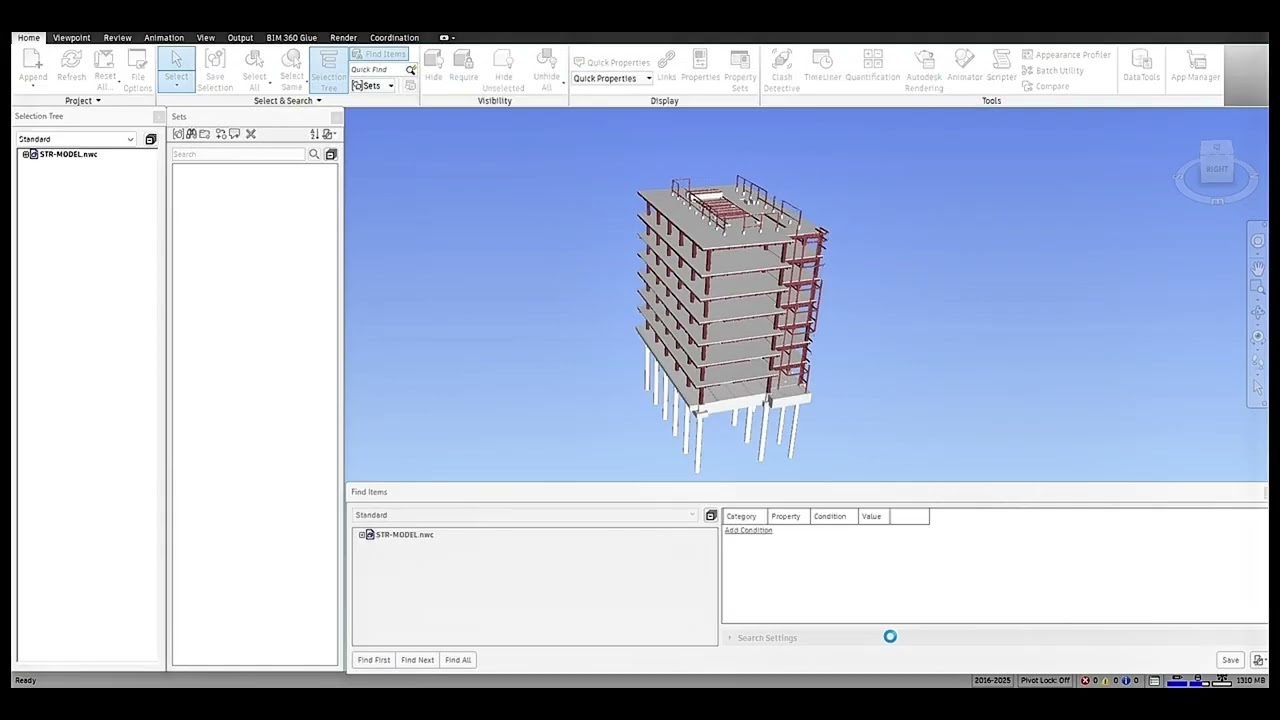This screenshot has width=1280, height=720.
Task: Click the Pivot Lock: Off status
Action: 1045,681
